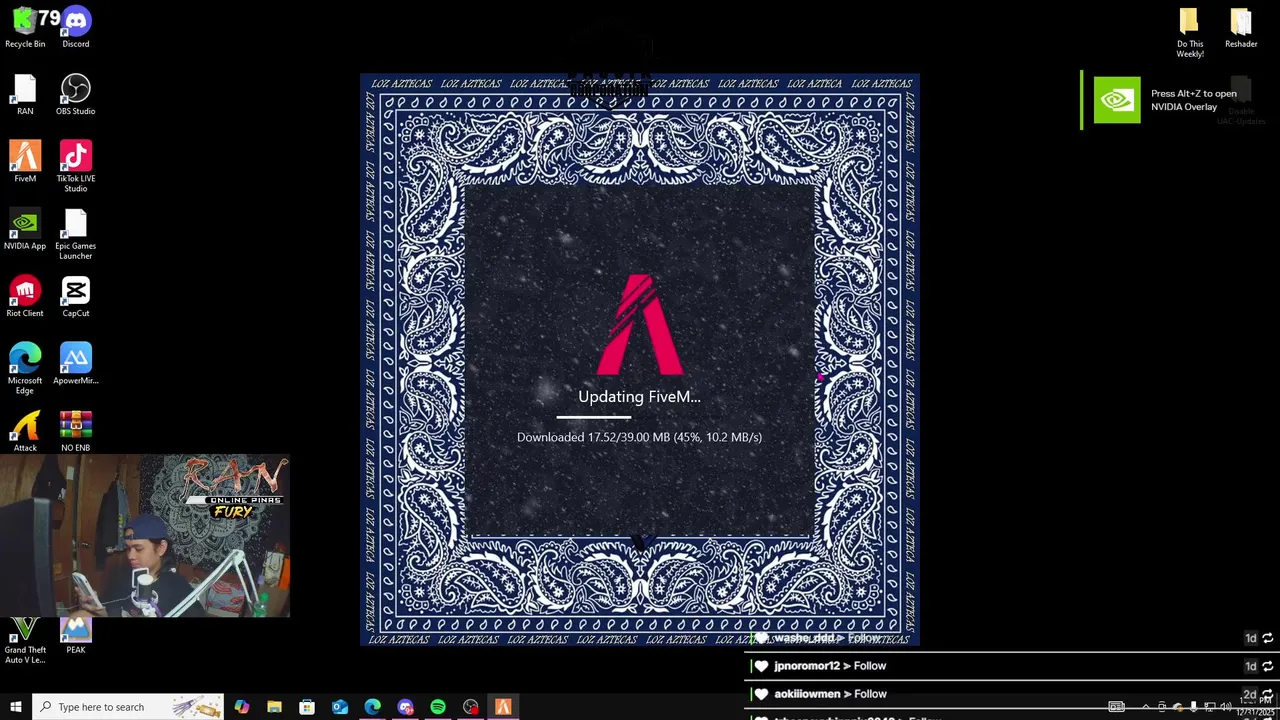Switch to OBS on the taskbar
1280x720 pixels.
pos(471,707)
